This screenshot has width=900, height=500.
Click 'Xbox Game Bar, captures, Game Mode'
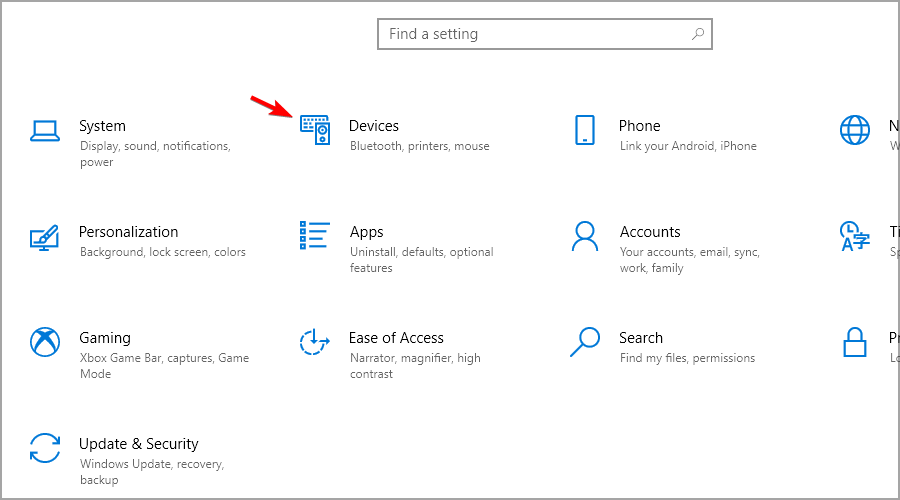(164, 366)
